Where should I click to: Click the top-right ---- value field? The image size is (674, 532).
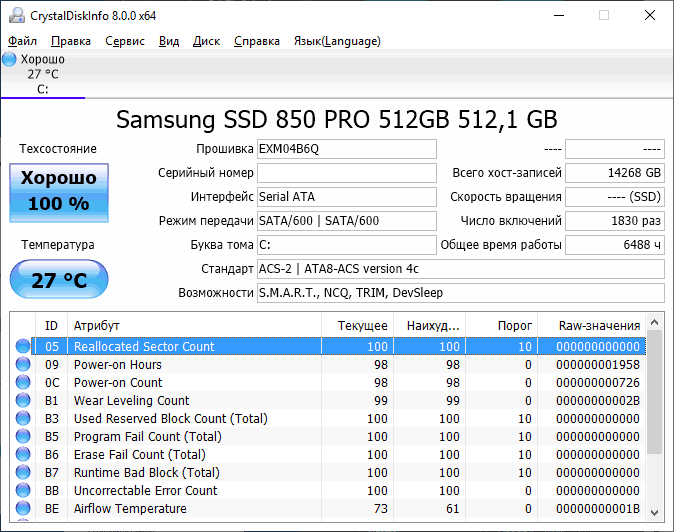(x=615, y=149)
